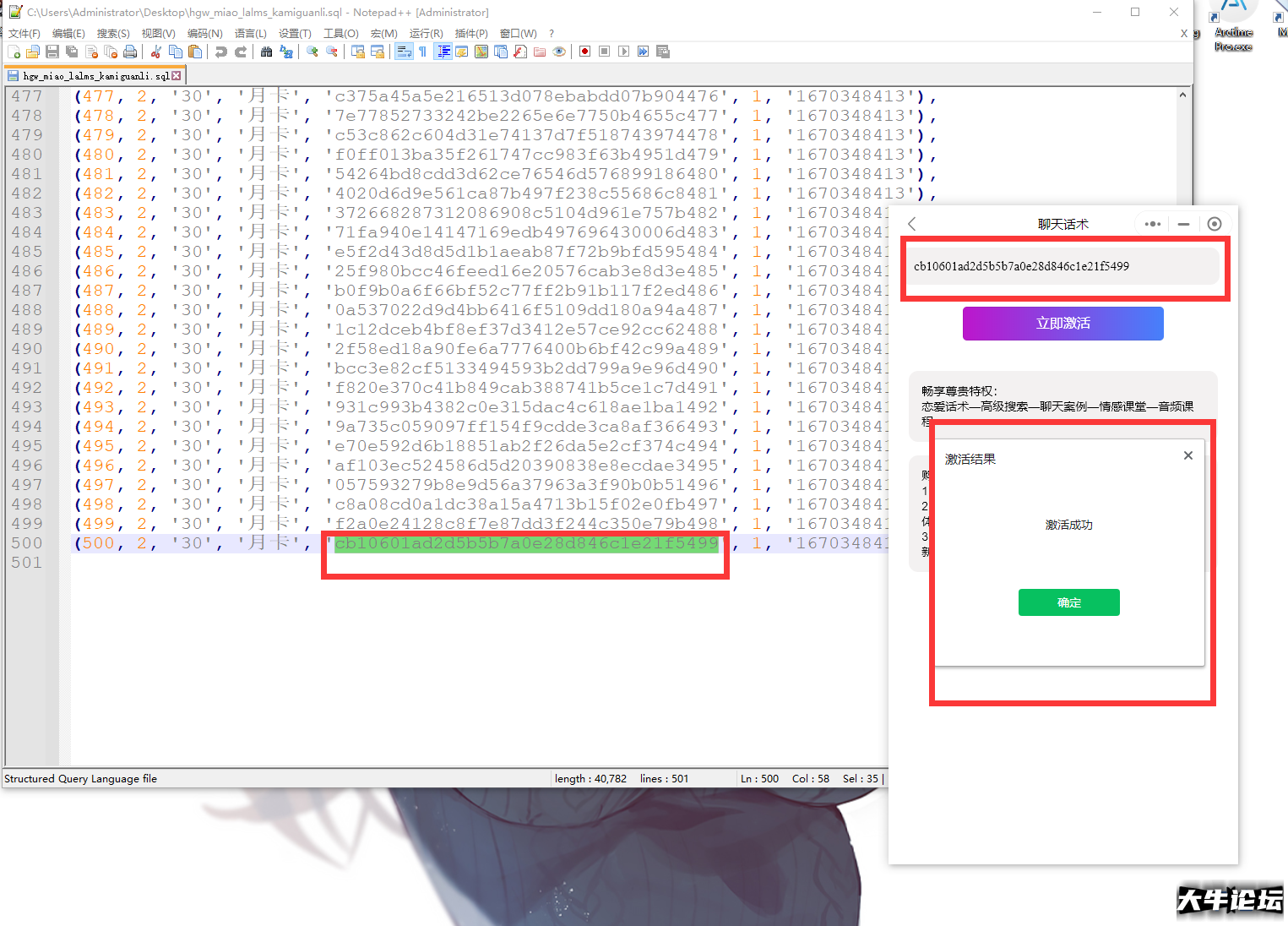Viewport: 1288px width, 926px height.
Task: Select the hgw_miao_lalms_kamiguanli.sql tab
Action: 95,76
